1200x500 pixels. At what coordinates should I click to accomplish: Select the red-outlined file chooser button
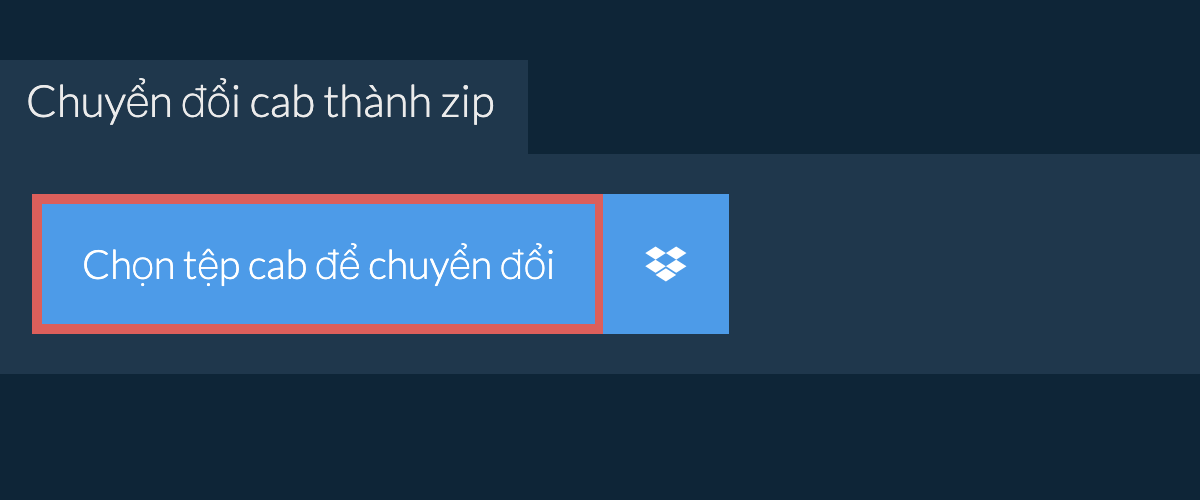click(x=318, y=264)
